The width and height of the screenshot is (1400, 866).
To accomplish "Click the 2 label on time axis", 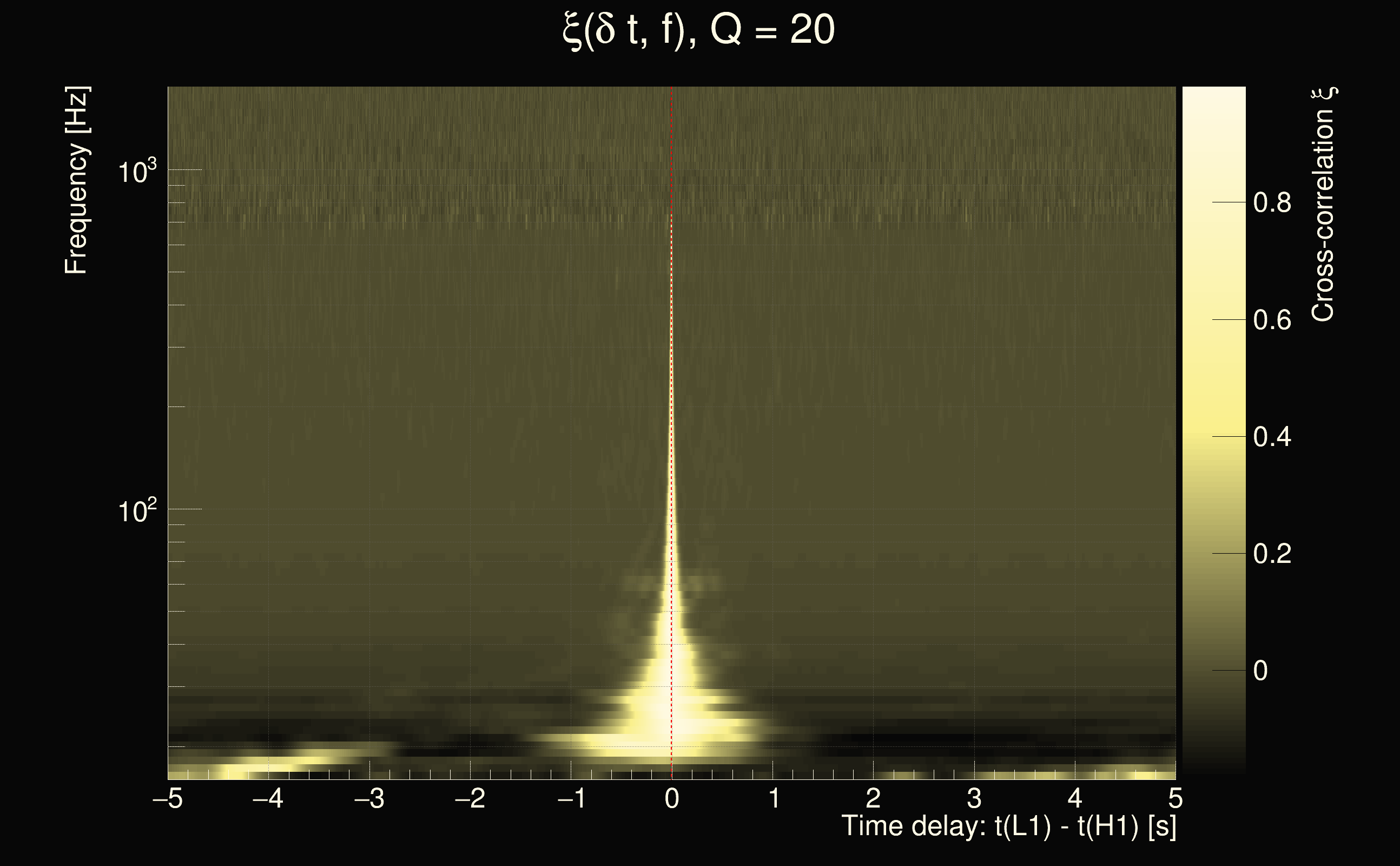I will point(873,798).
